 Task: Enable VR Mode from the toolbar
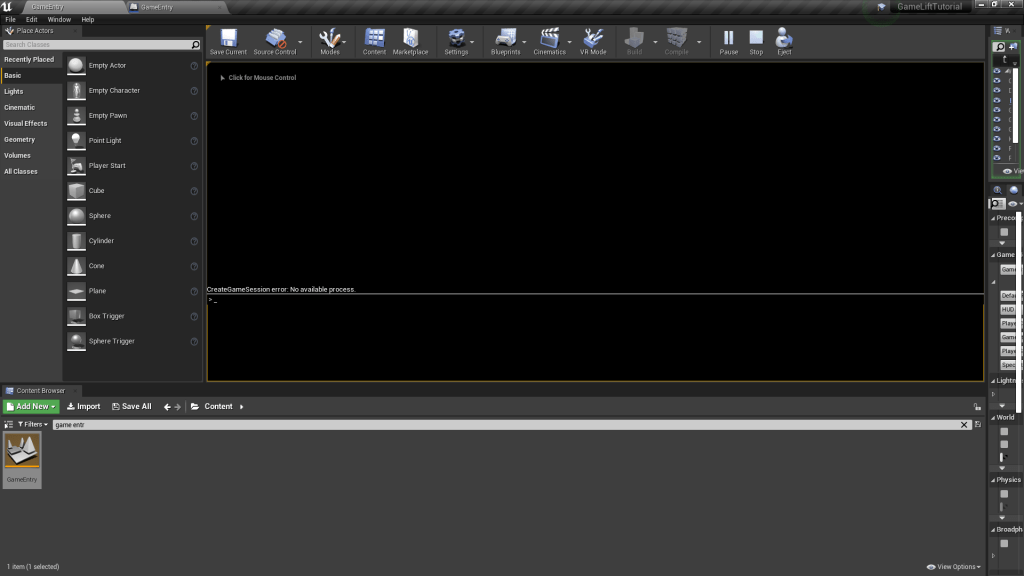593,41
